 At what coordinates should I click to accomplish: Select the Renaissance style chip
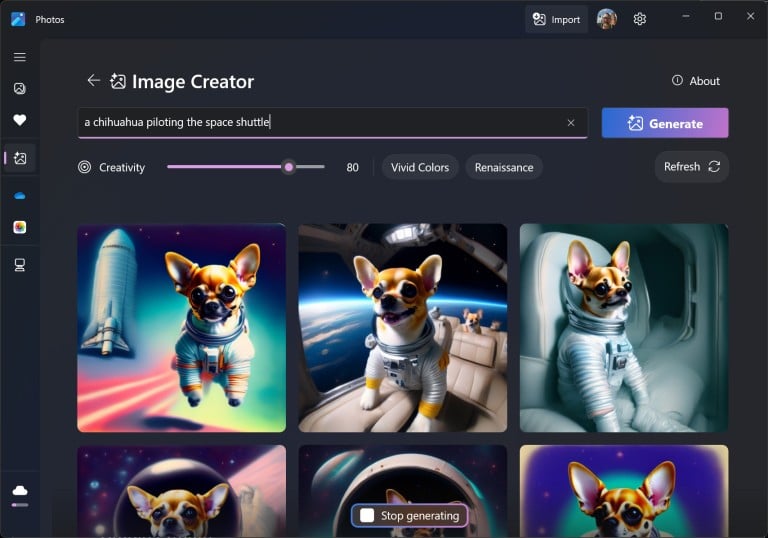pyautogui.click(x=504, y=167)
